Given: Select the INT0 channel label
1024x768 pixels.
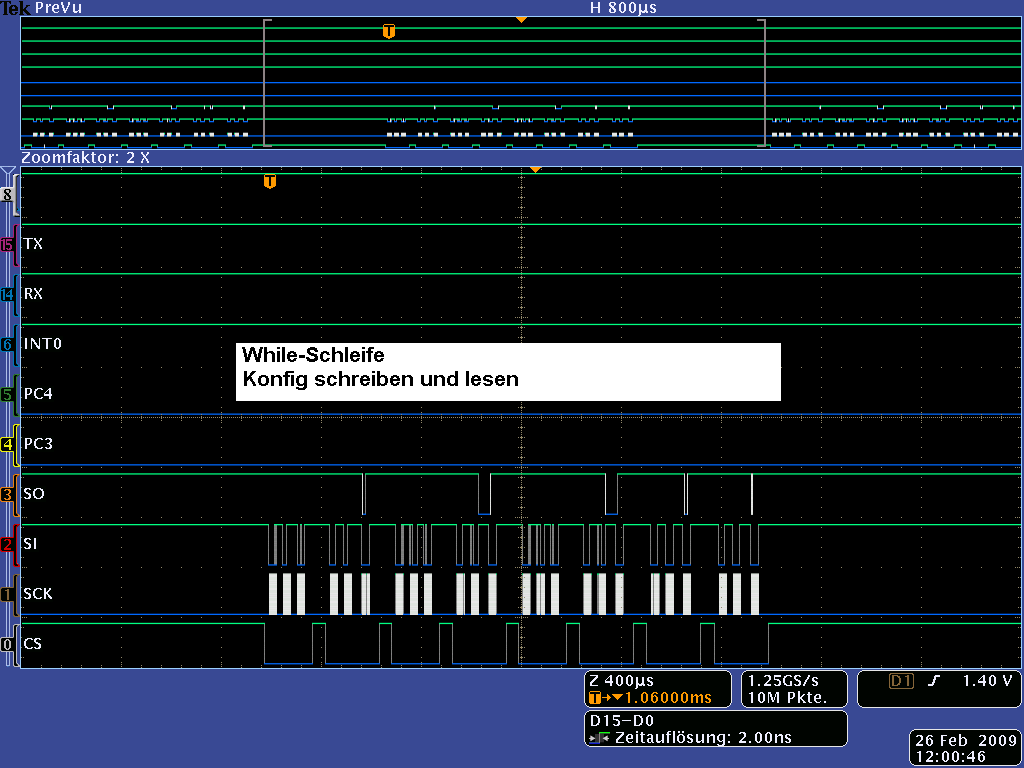Looking at the screenshot, I should 42,344.
